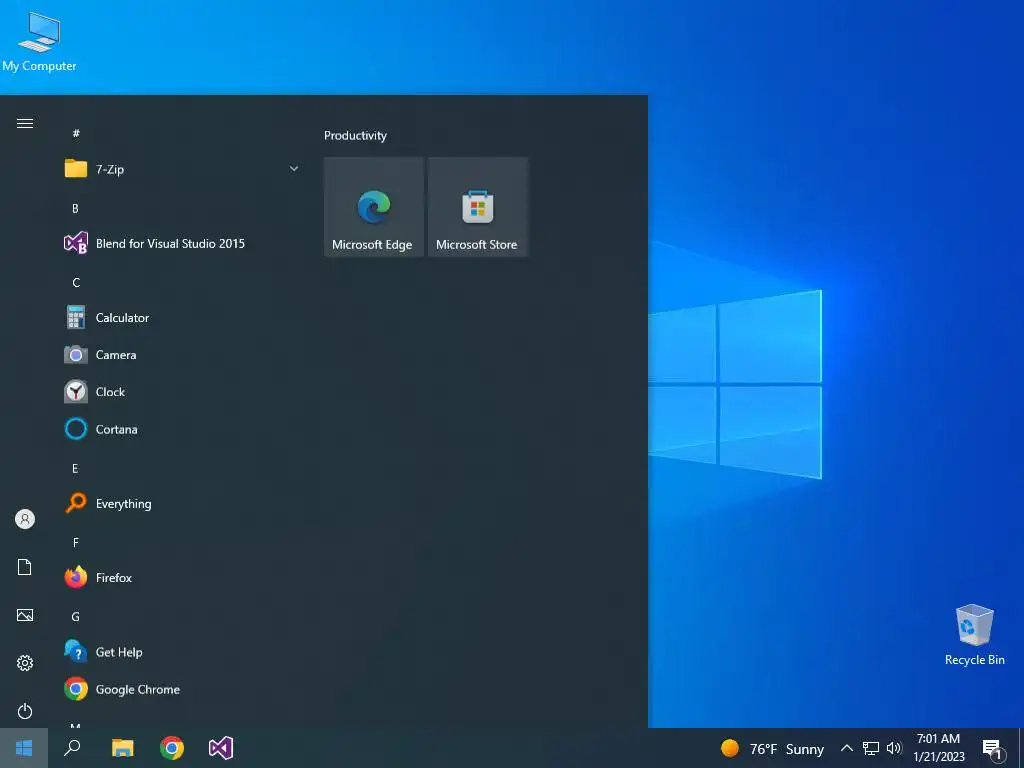Open Google Chrome from the taskbar
This screenshot has width=1024, height=768.
(x=172, y=748)
